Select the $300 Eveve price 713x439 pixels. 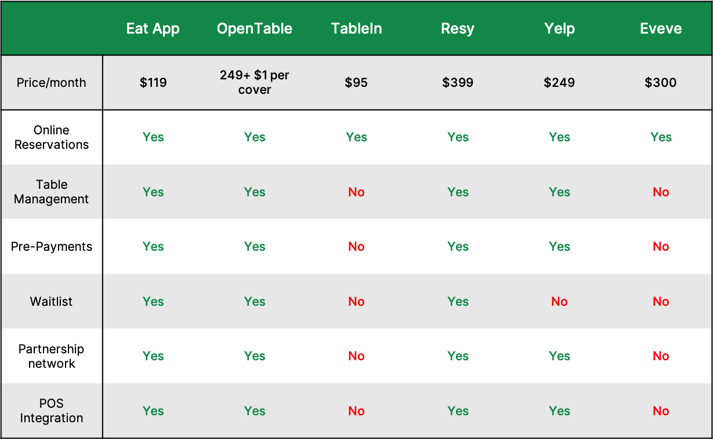[661, 83]
